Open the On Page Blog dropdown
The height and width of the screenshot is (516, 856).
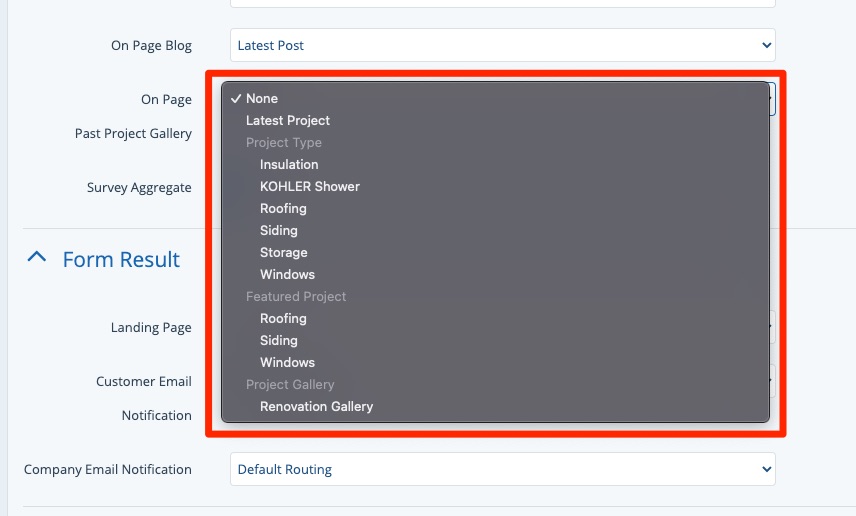(502, 45)
